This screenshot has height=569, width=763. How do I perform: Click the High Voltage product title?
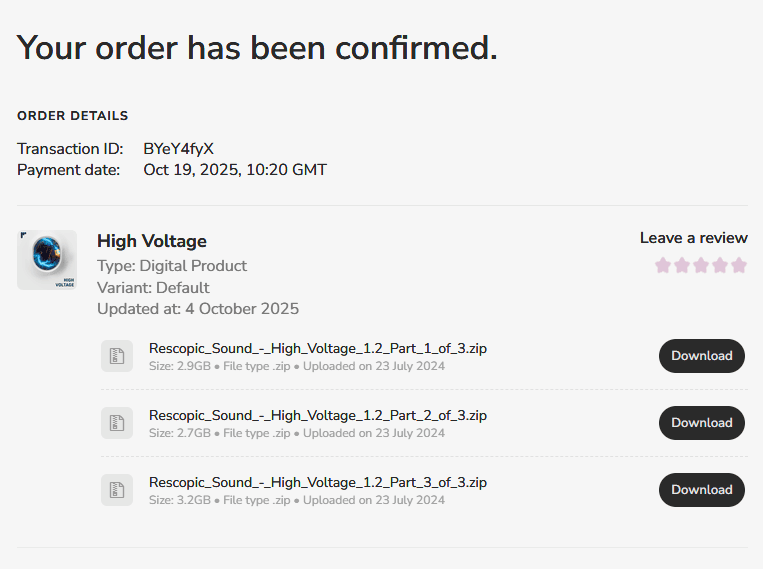click(152, 241)
